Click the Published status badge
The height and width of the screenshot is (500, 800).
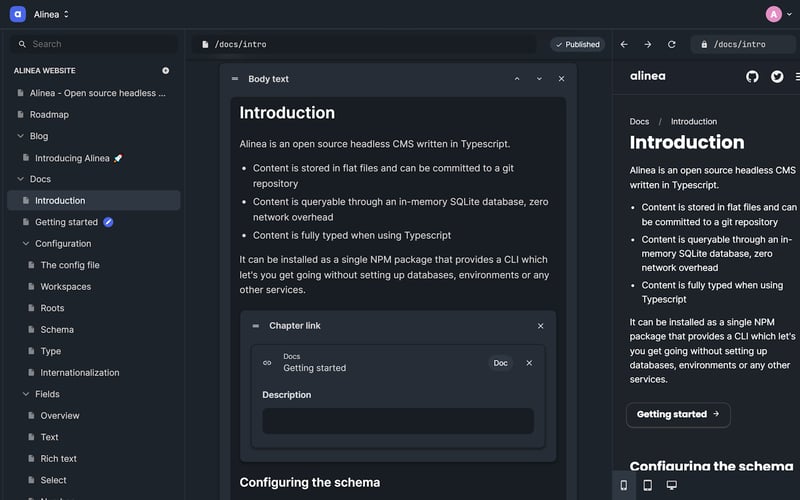tap(578, 44)
